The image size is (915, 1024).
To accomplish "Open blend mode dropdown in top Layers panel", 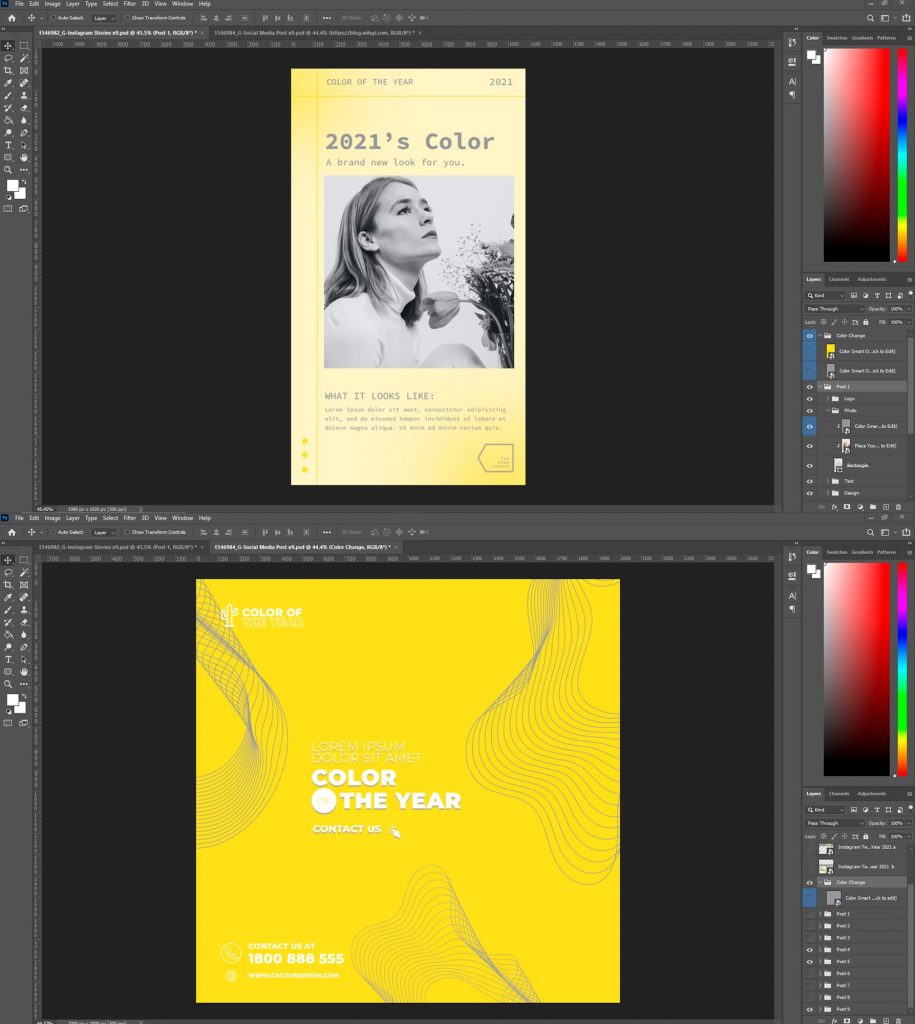I will pyautogui.click(x=835, y=309).
